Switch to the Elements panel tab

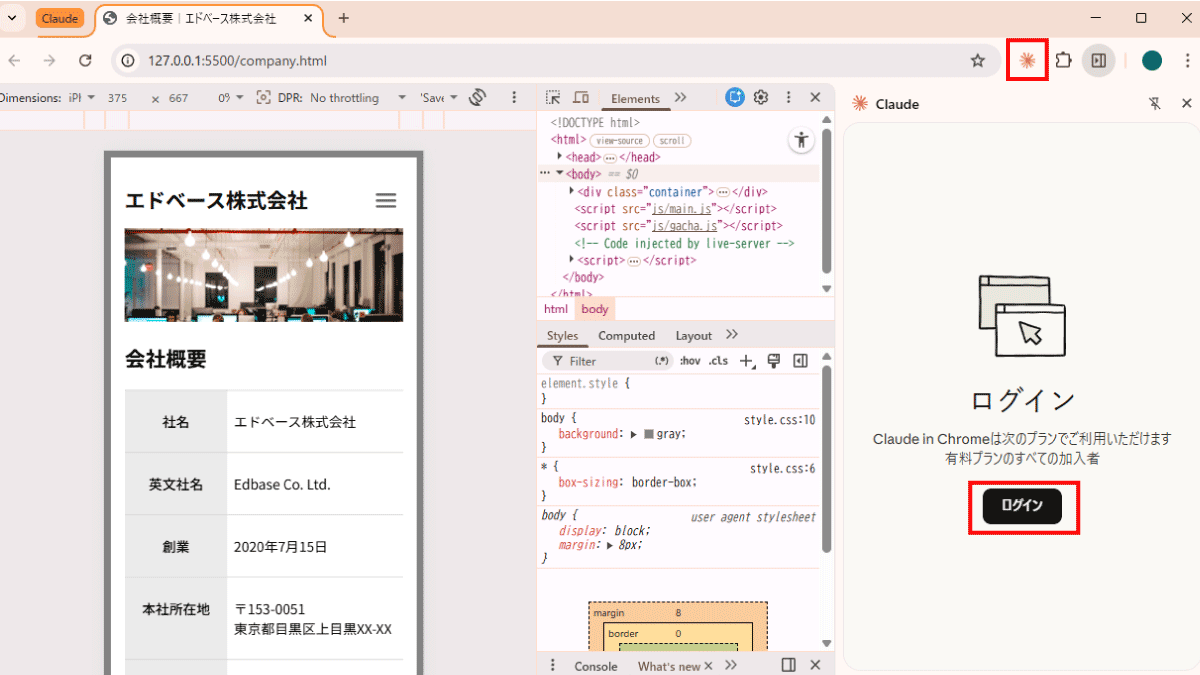pyautogui.click(x=635, y=98)
